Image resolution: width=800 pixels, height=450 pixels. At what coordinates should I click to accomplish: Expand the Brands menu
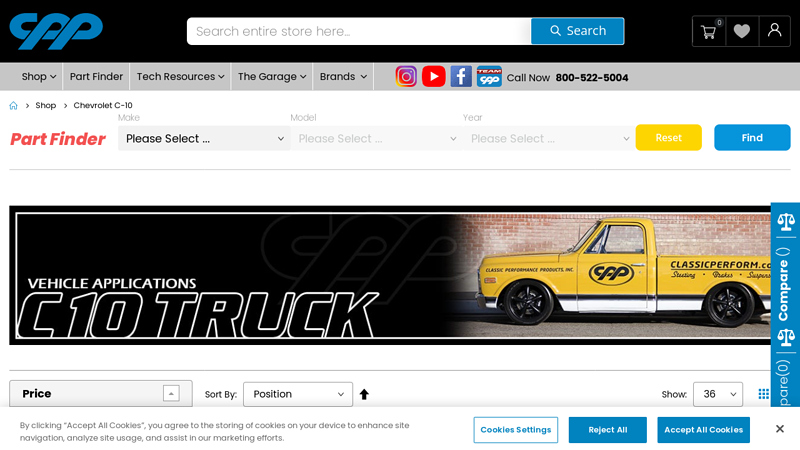[x=343, y=77]
